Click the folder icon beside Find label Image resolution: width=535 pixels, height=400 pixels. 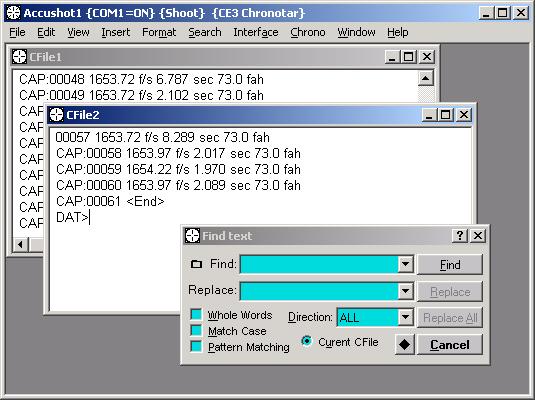[196, 264]
